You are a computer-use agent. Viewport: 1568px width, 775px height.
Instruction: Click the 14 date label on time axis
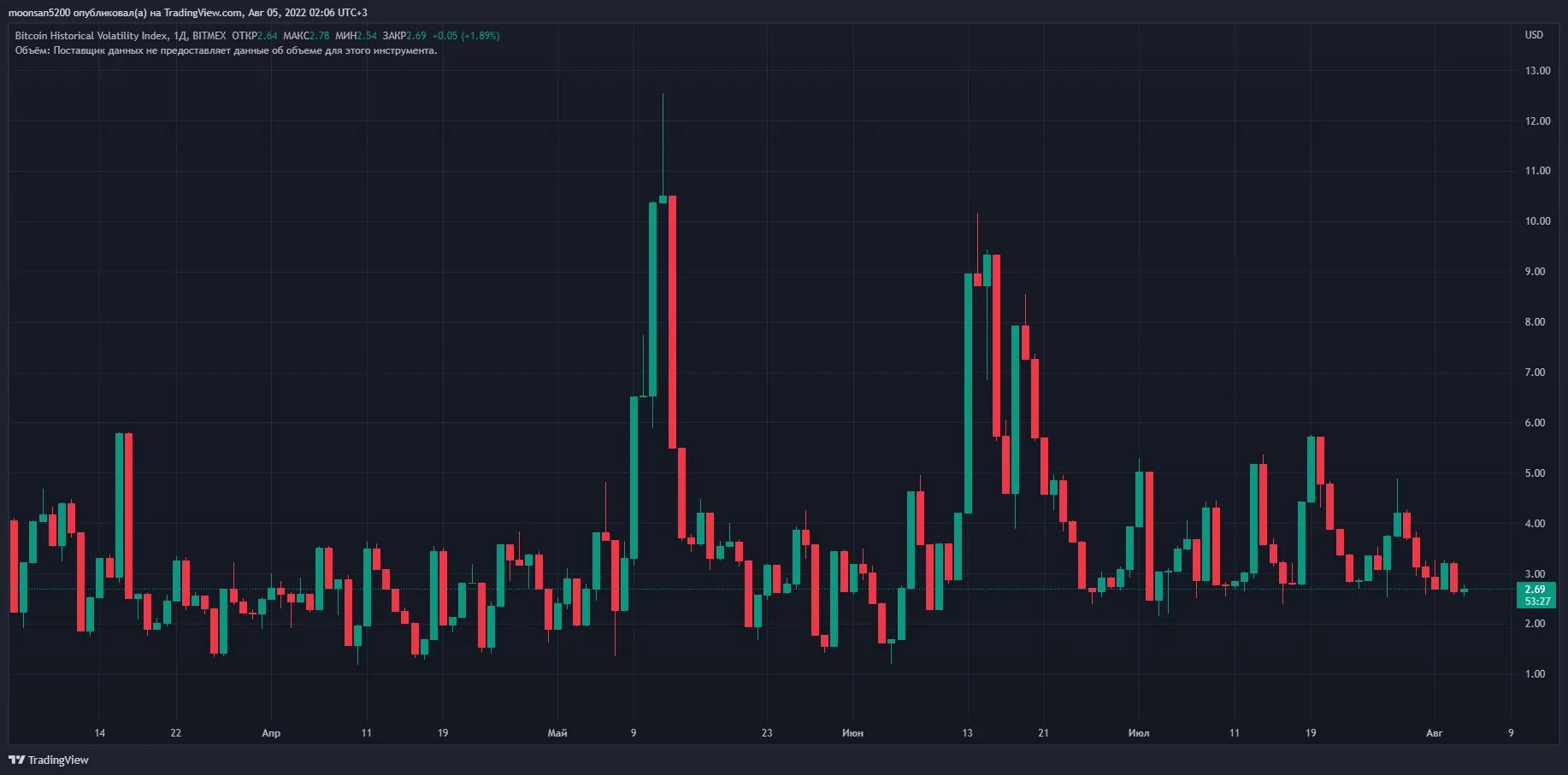coord(99,733)
